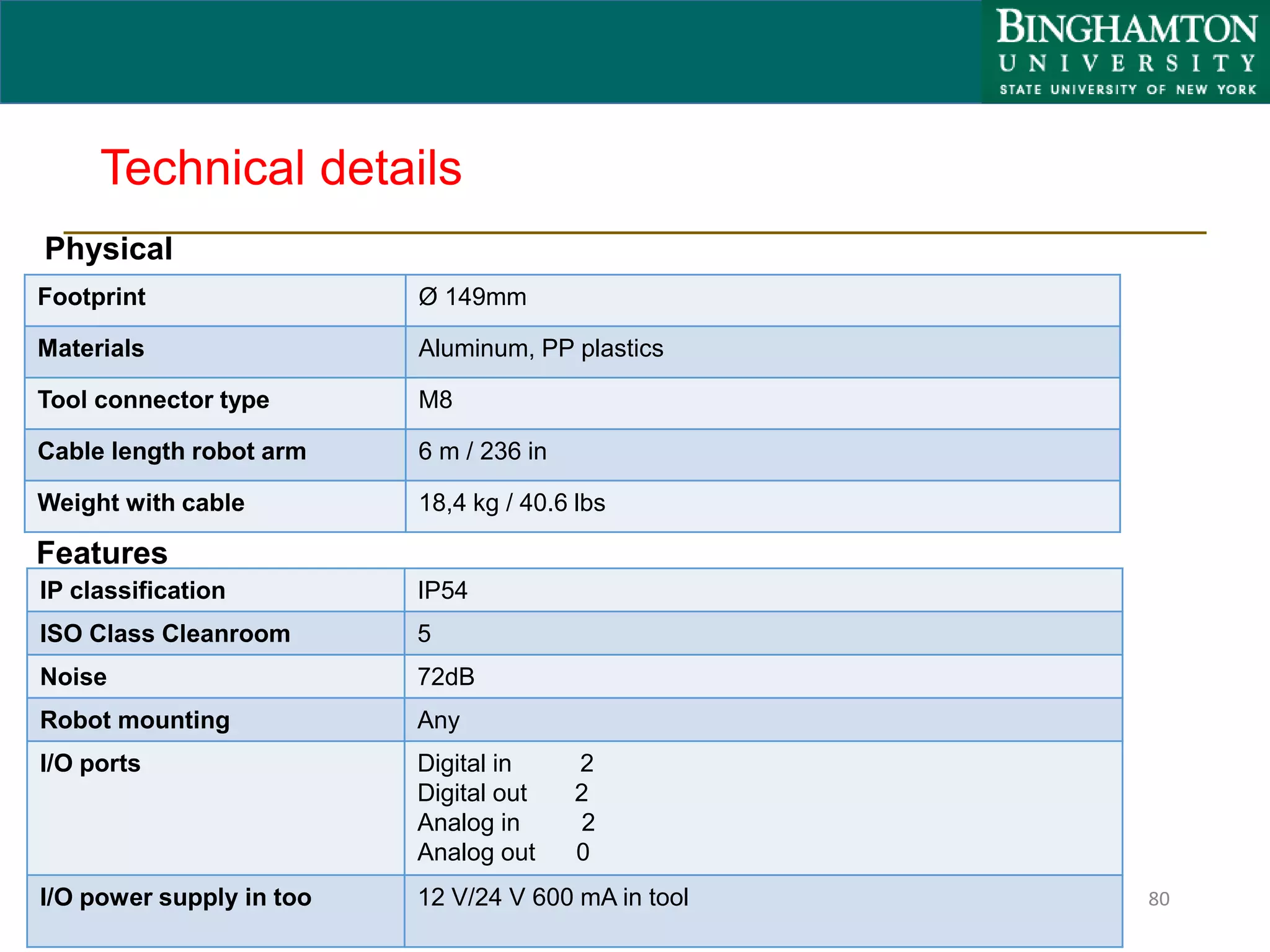Click the Tool connector type label

coord(153,400)
